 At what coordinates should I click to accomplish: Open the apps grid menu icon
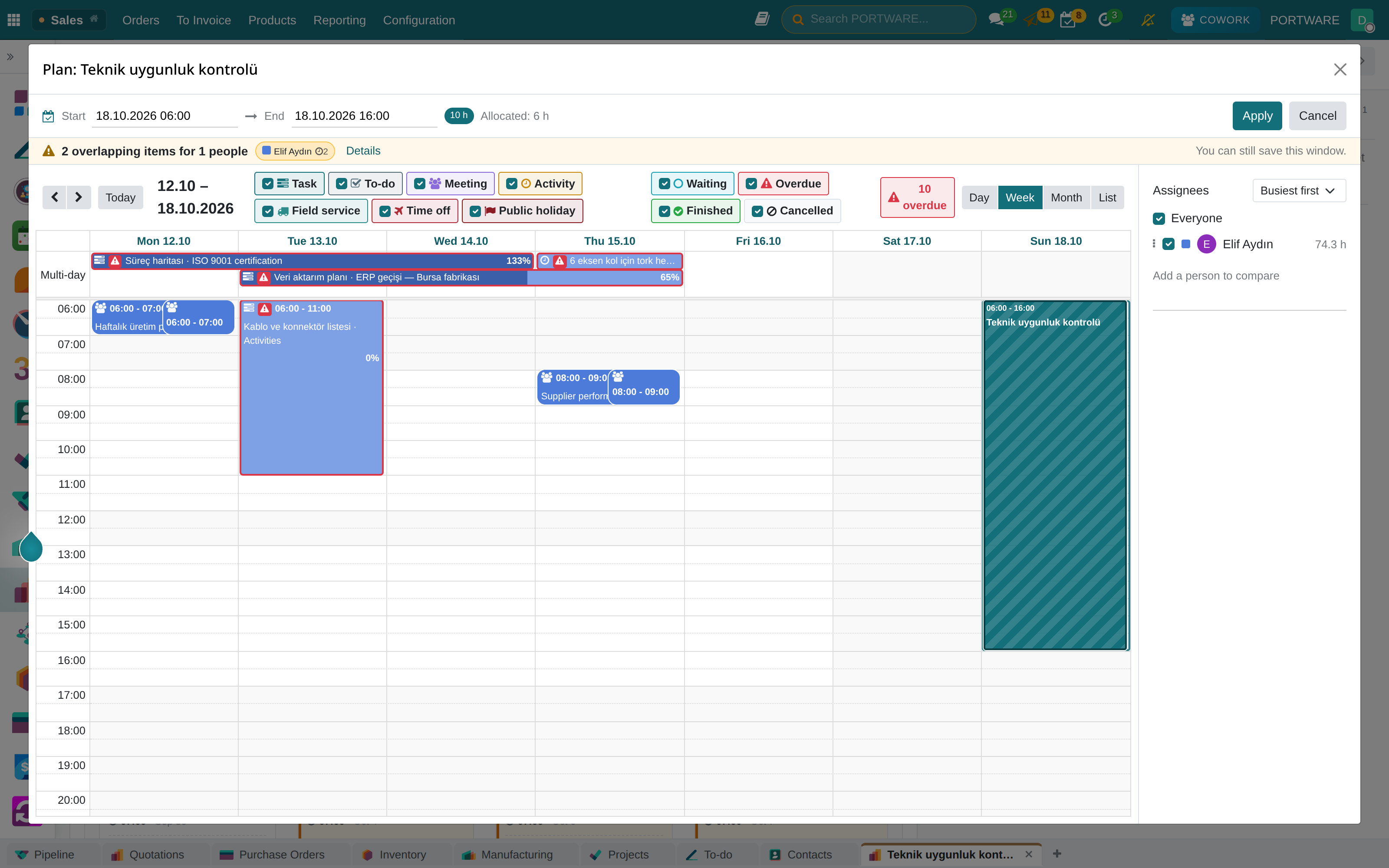[14, 20]
